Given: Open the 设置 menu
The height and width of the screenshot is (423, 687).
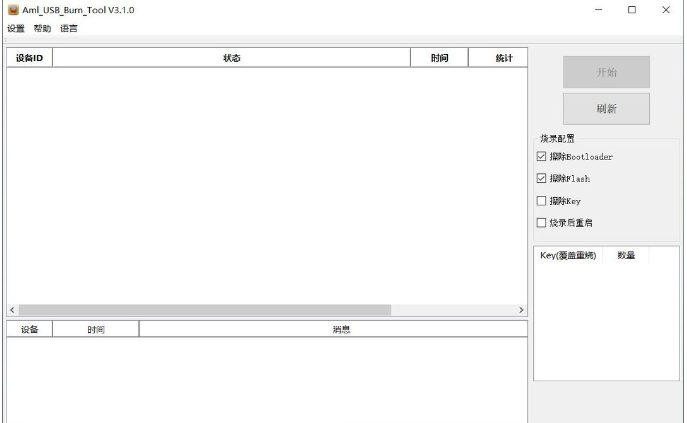Looking at the screenshot, I should coord(16,28).
